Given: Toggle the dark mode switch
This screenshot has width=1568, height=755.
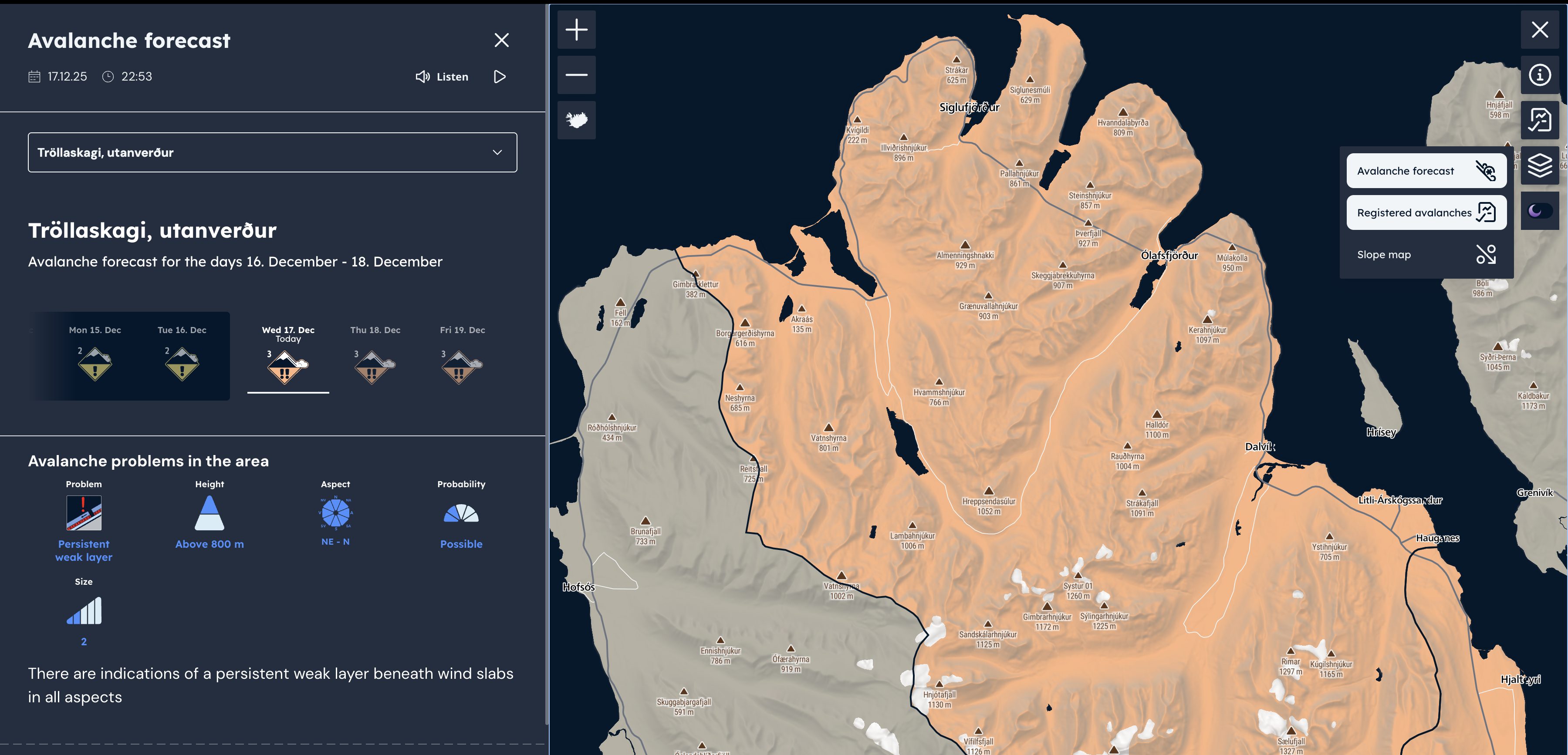Looking at the screenshot, I should [1539, 210].
